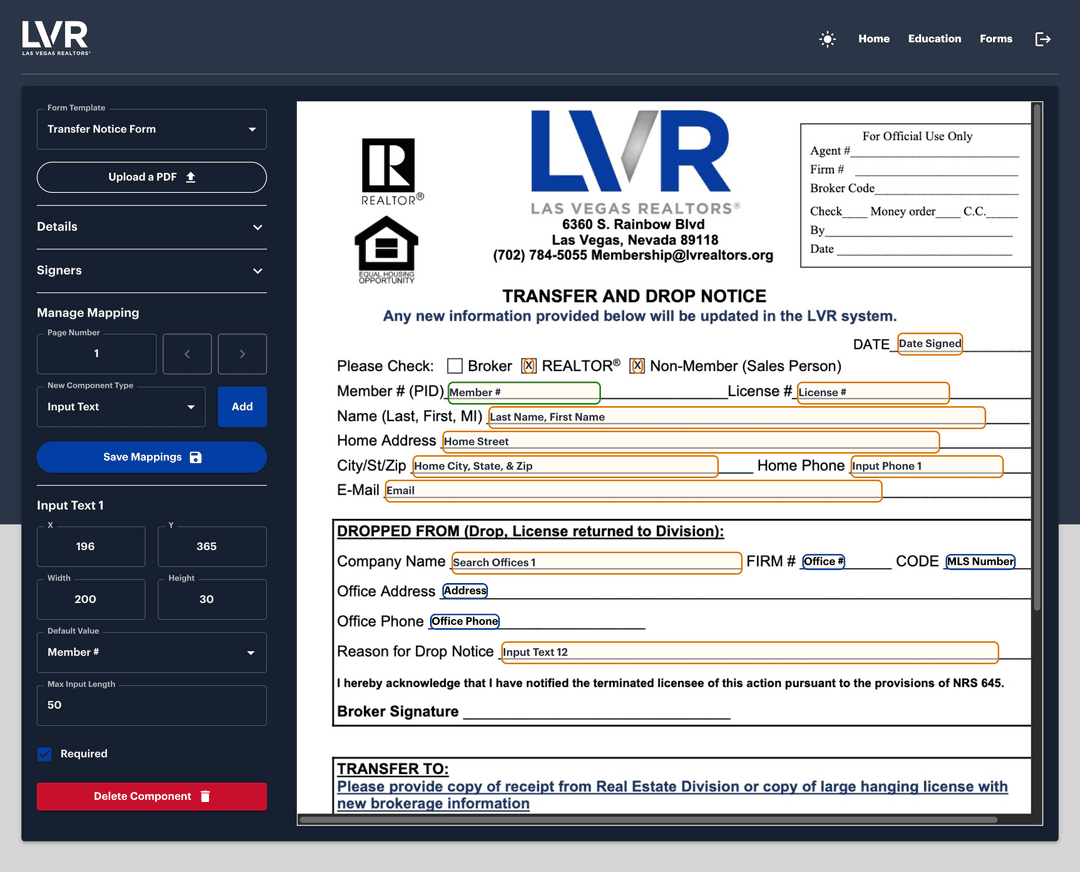Click the Upload a PDF button
The image size is (1080, 872).
[x=152, y=177]
